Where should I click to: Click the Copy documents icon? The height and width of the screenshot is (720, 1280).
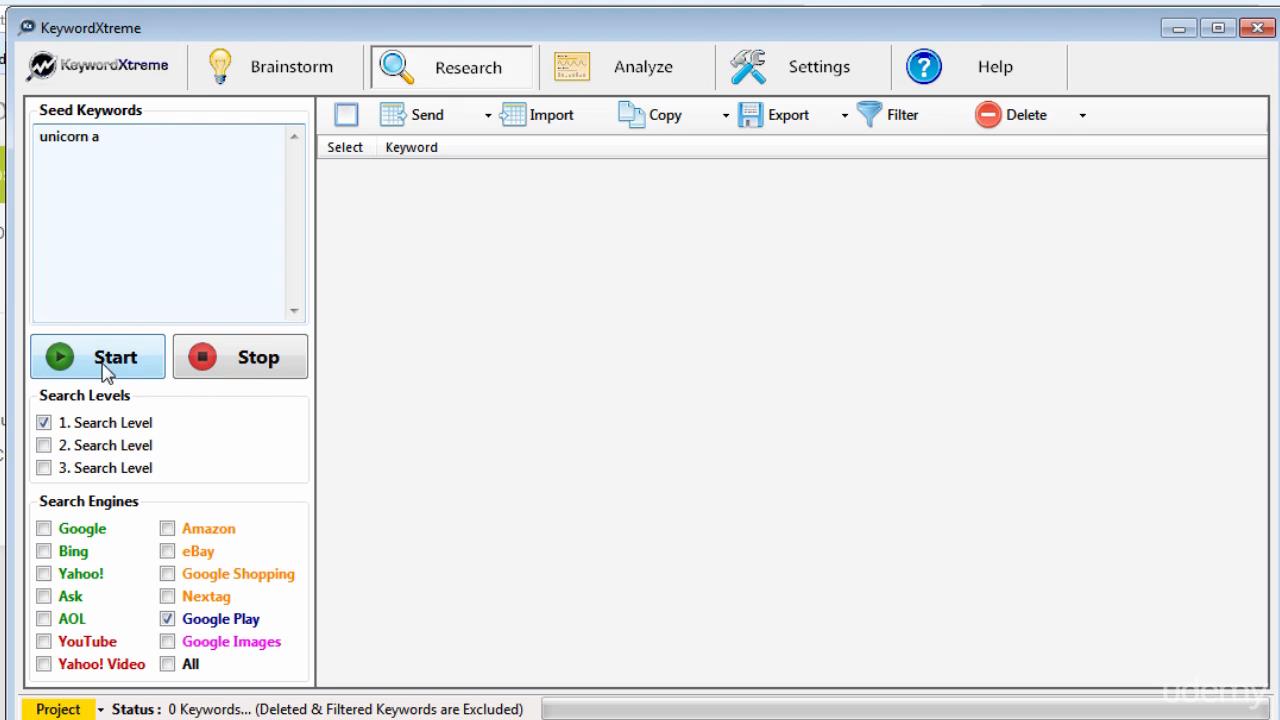[631, 115]
